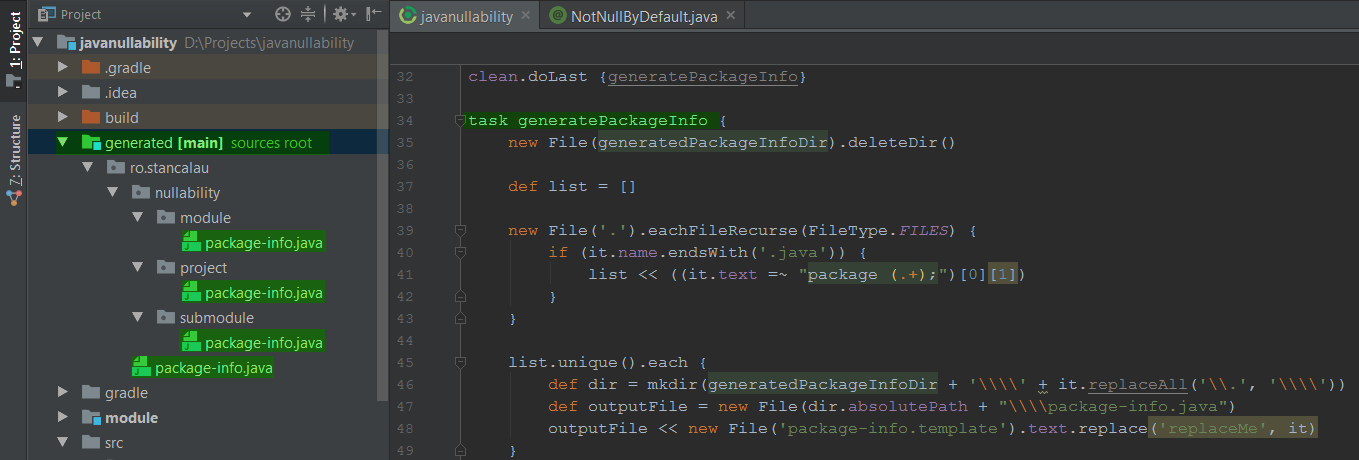Fold the generatePackageInfo task code block

click(x=460, y=121)
